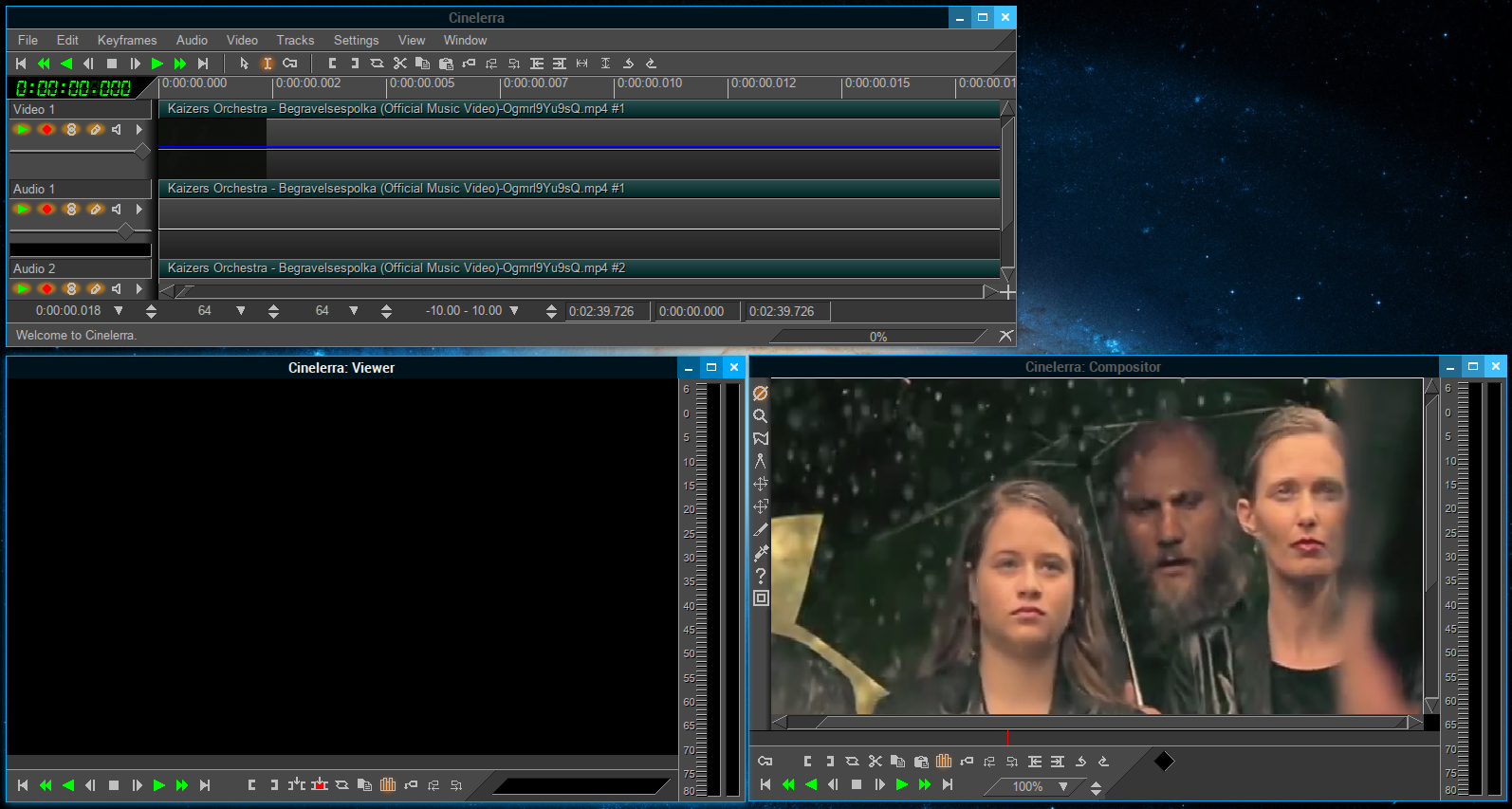The image size is (1512, 809).
Task: Select the crop tool in Compositor
Action: tap(761, 529)
